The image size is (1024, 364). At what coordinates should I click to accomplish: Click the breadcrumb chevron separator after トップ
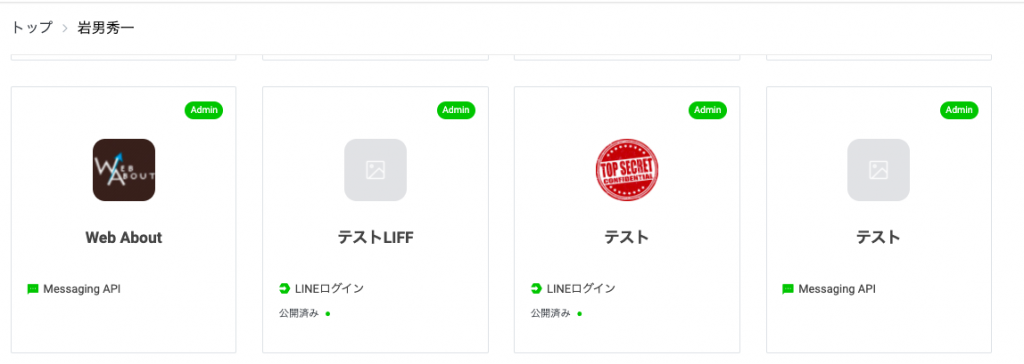pos(65,29)
